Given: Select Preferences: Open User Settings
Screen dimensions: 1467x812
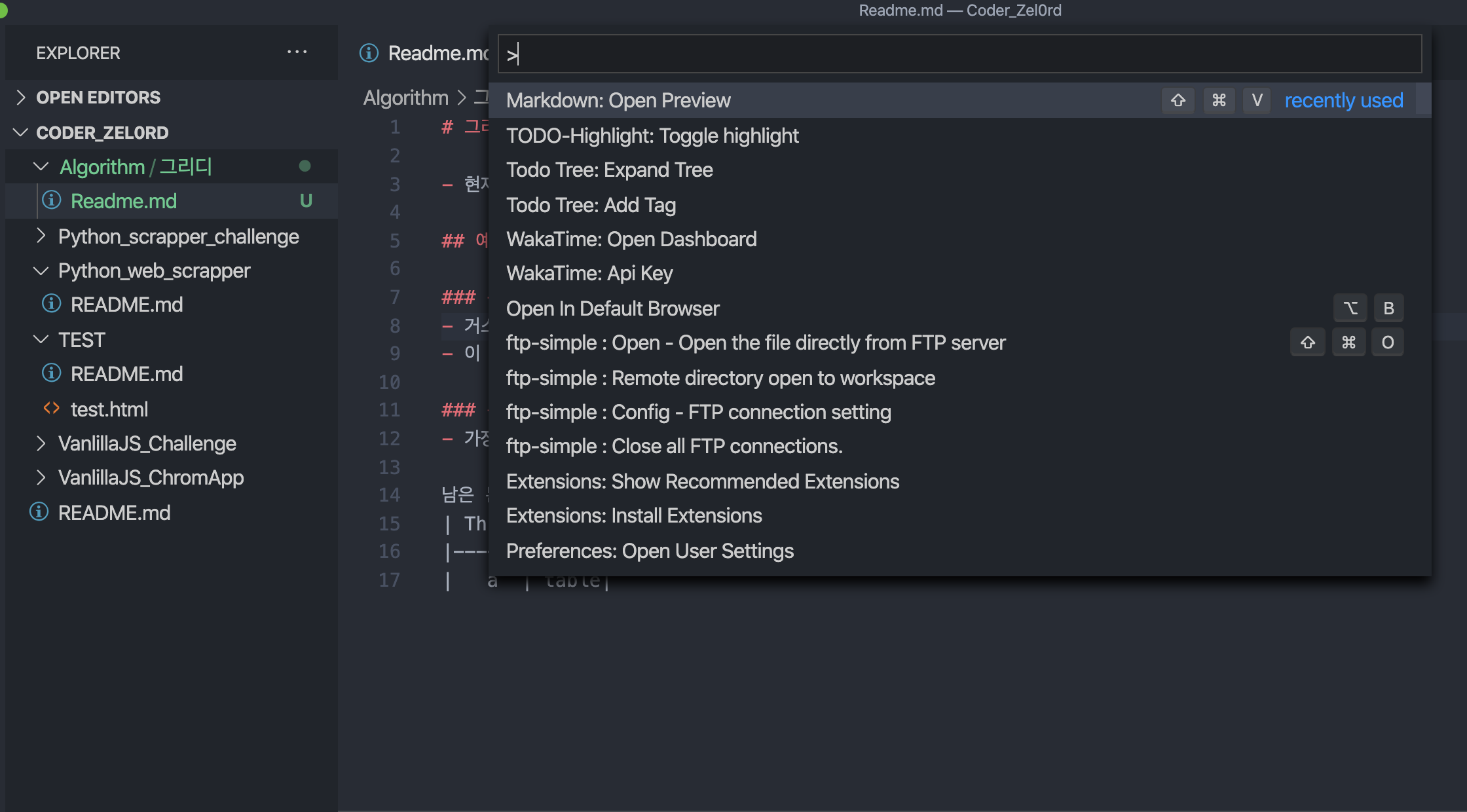Looking at the screenshot, I should point(650,551).
